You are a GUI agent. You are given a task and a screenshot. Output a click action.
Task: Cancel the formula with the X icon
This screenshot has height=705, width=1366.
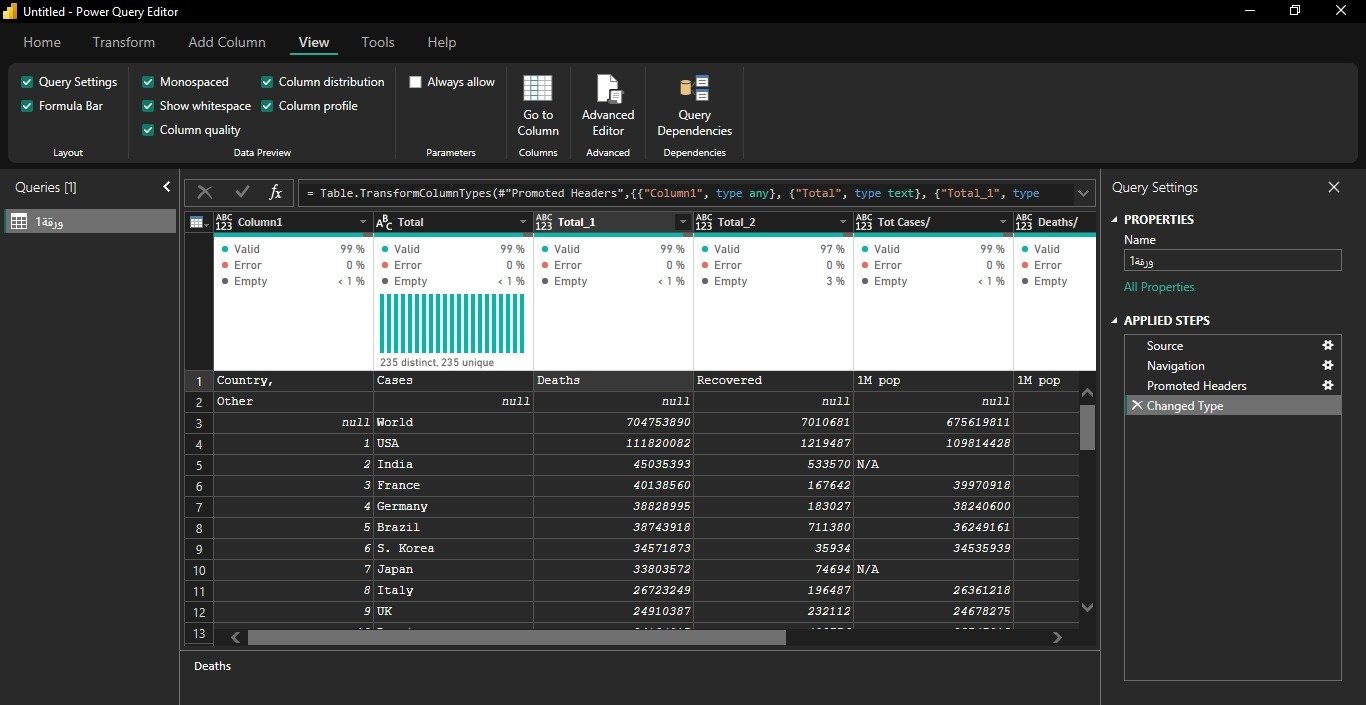205,193
